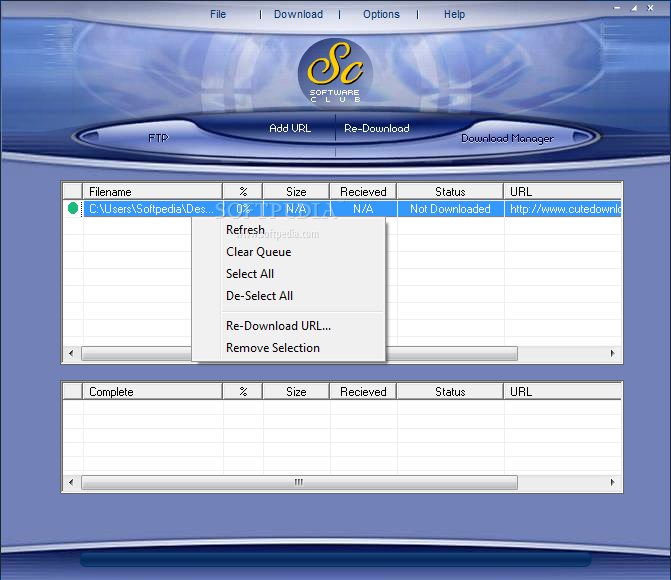Open the File menu

point(218,14)
